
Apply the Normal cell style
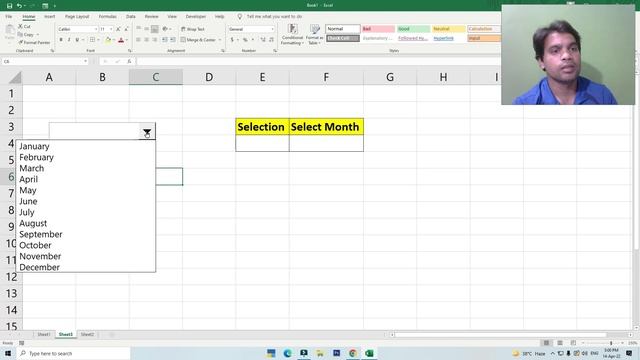(x=343, y=29)
